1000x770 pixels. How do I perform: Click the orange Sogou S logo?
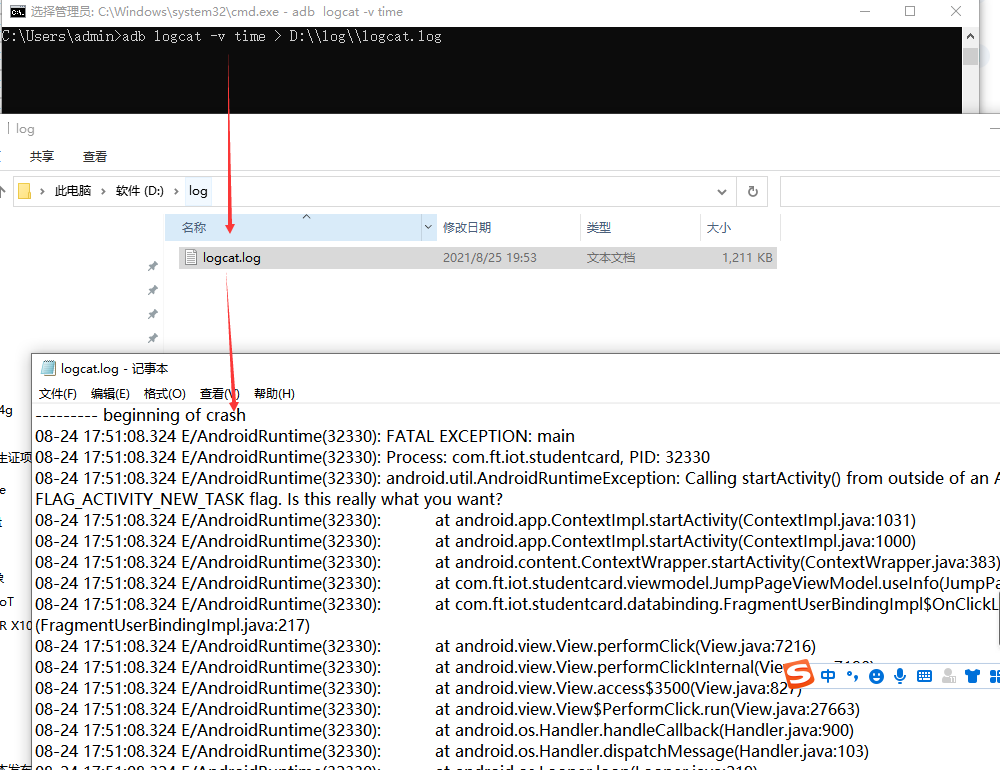tap(797, 675)
